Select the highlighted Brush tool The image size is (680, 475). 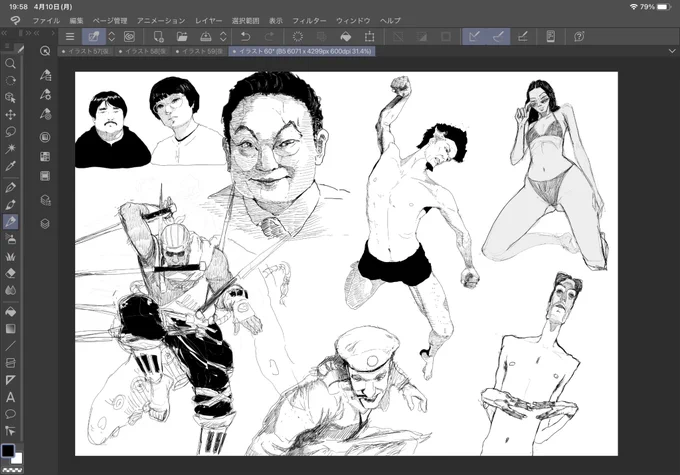coord(10,222)
